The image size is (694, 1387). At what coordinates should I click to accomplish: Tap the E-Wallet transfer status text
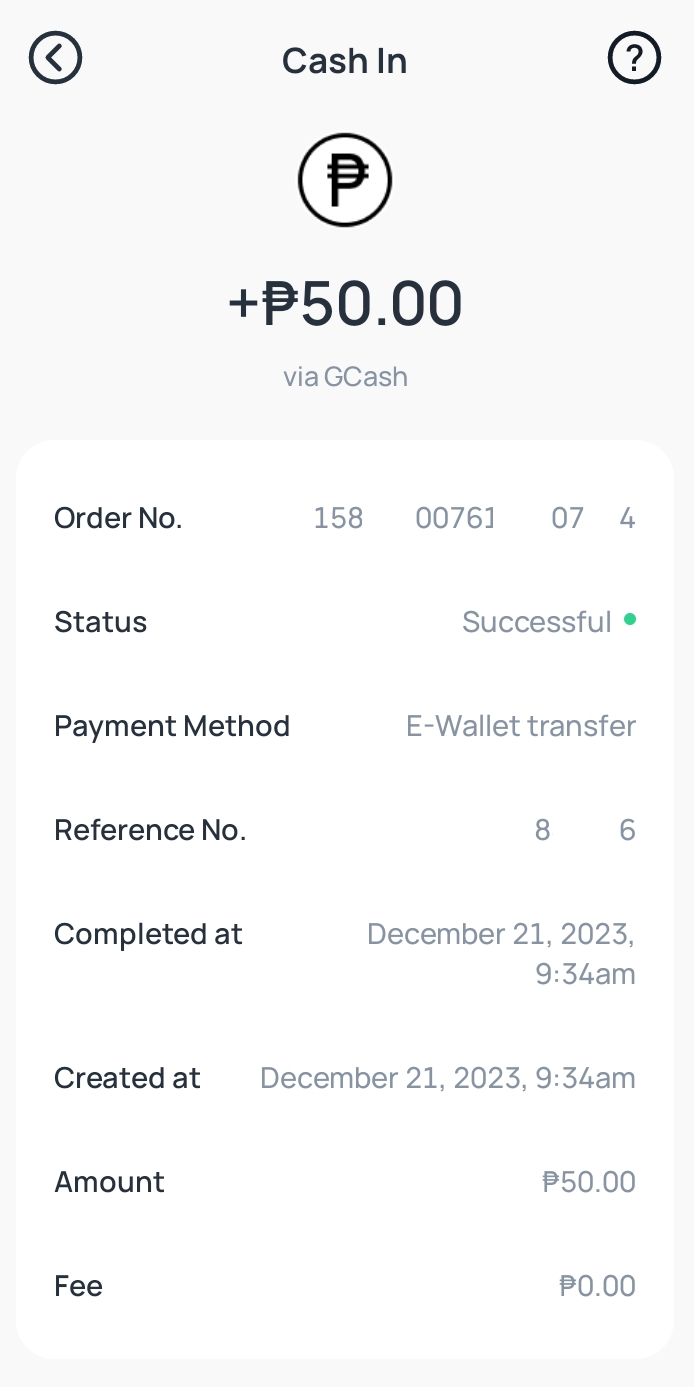[521, 725]
